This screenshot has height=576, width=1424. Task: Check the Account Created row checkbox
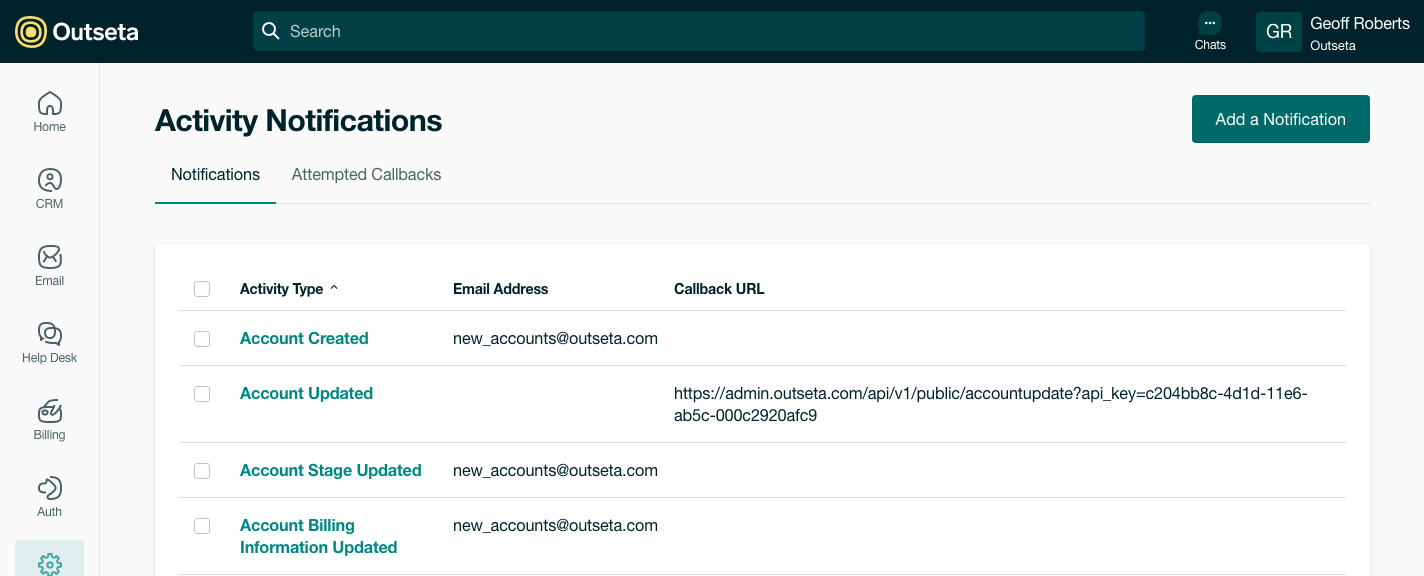202,338
